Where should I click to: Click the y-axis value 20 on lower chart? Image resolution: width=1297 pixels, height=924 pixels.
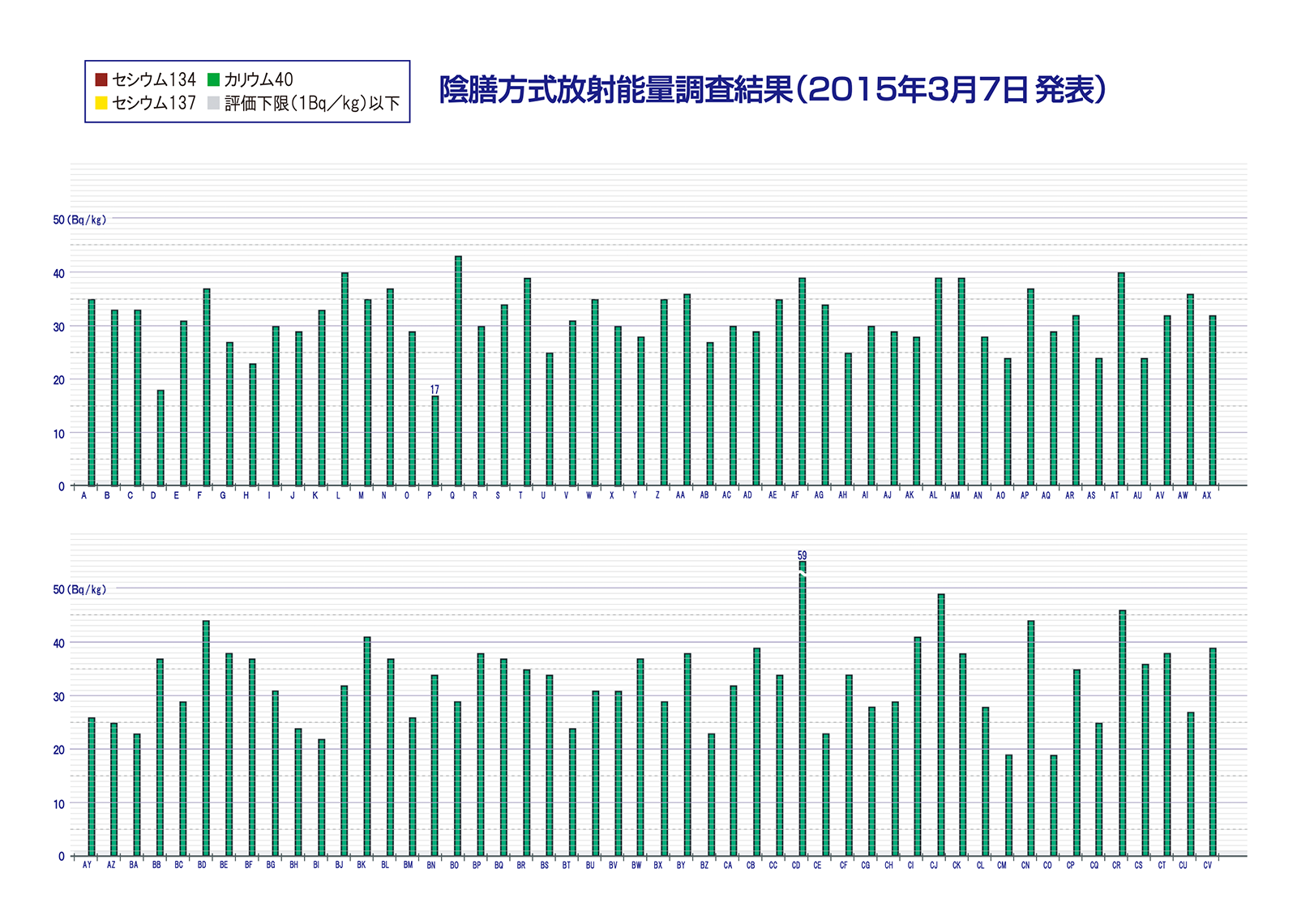click(58, 751)
